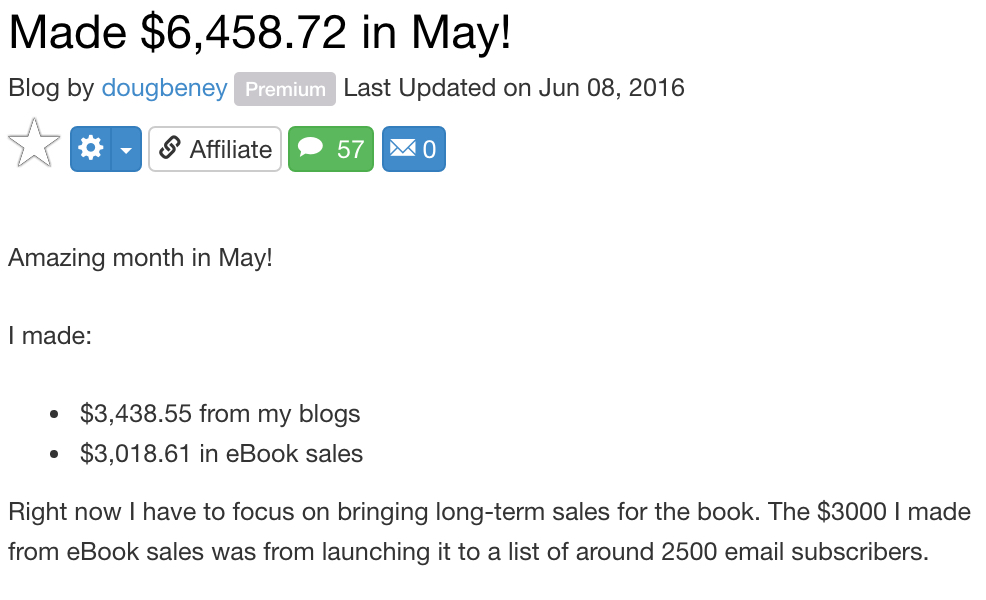Click the 'I made:' text
The image size is (986, 600).
(x=50, y=336)
